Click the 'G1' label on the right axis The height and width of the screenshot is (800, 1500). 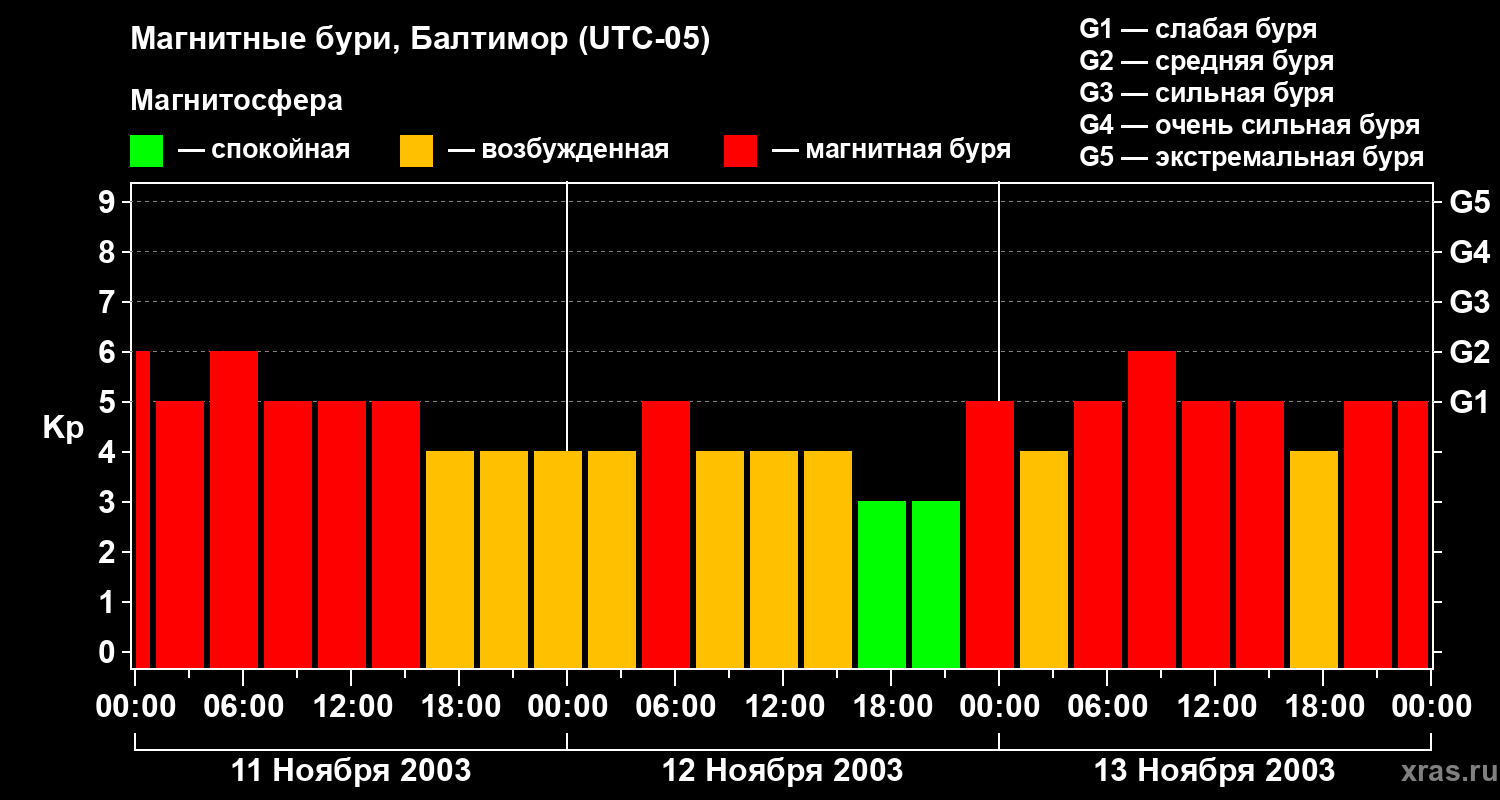[1470, 402]
